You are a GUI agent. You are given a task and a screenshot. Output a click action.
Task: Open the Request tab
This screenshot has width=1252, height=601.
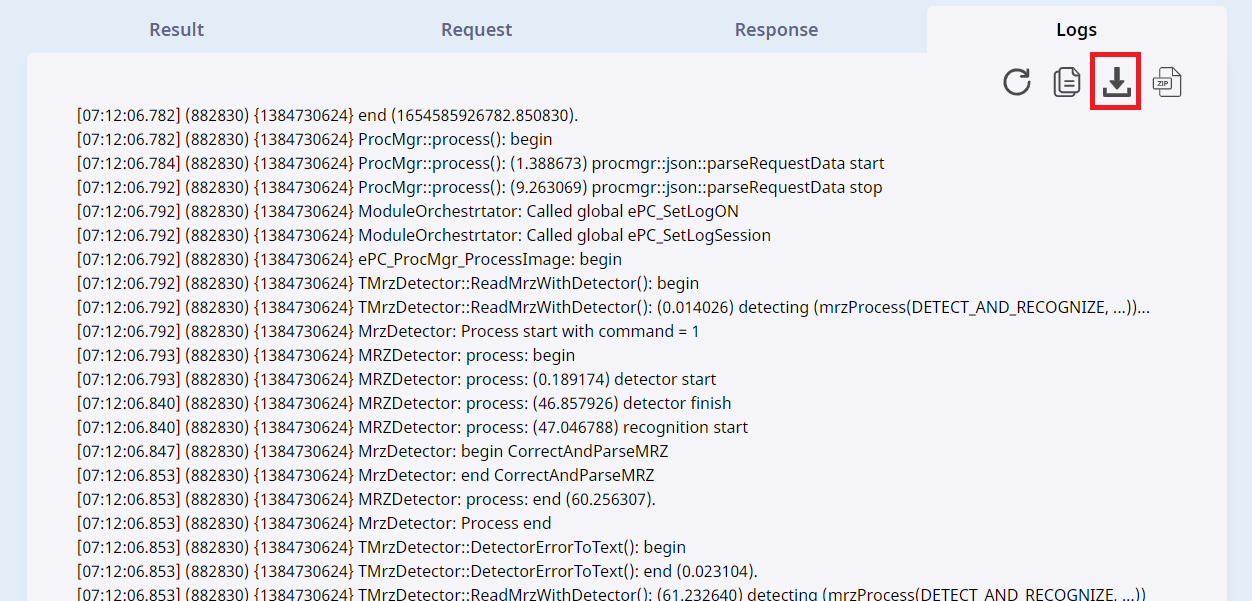476,30
